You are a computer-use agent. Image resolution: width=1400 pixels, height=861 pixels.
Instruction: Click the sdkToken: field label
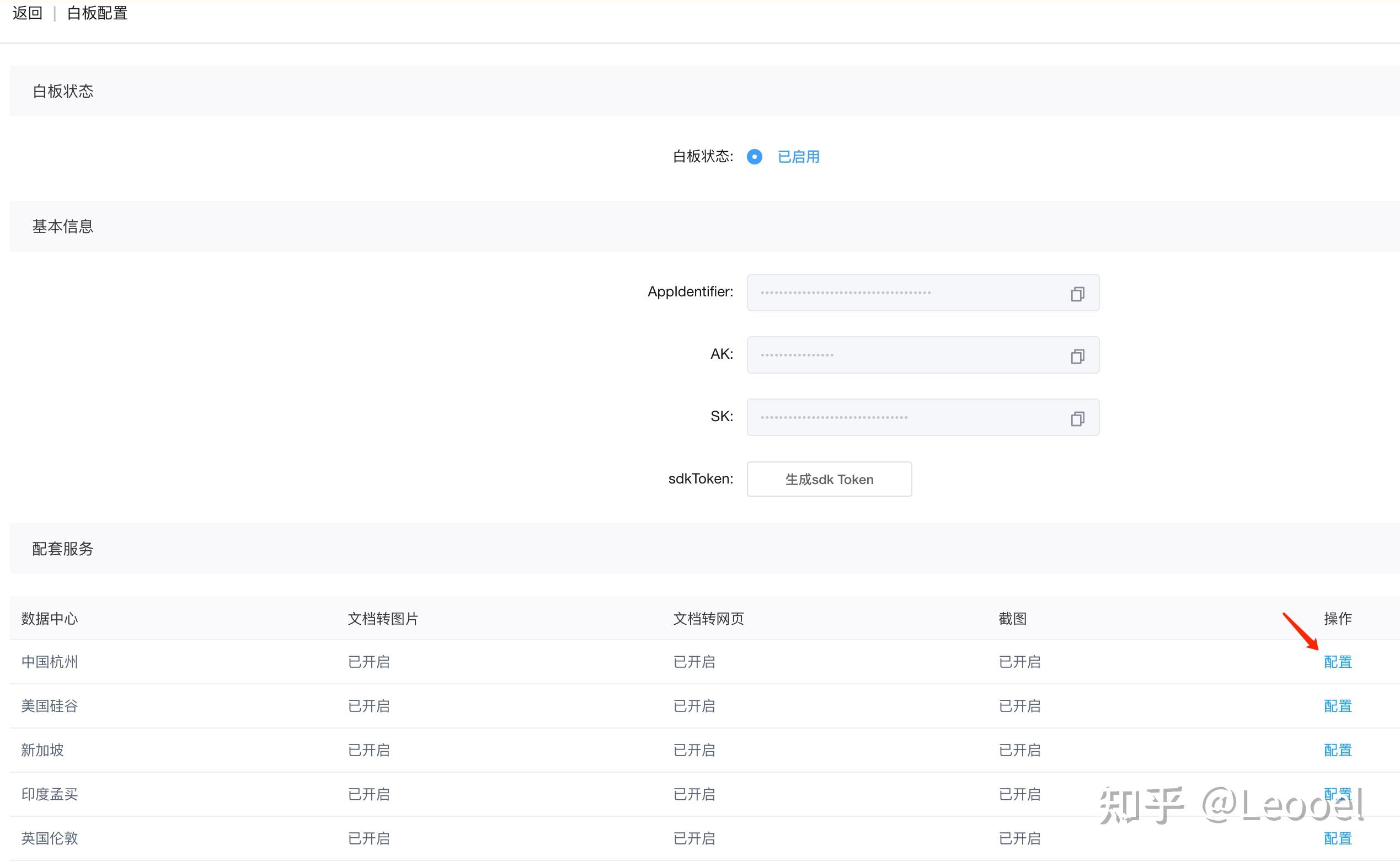(x=701, y=479)
